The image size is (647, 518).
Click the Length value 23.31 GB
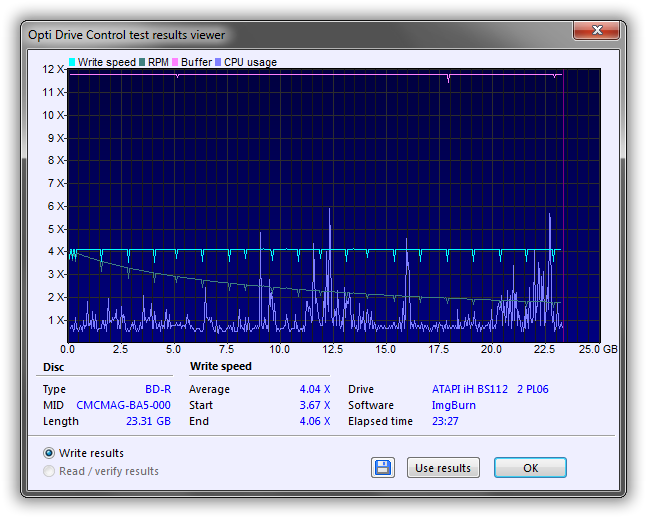tap(148, 421)
